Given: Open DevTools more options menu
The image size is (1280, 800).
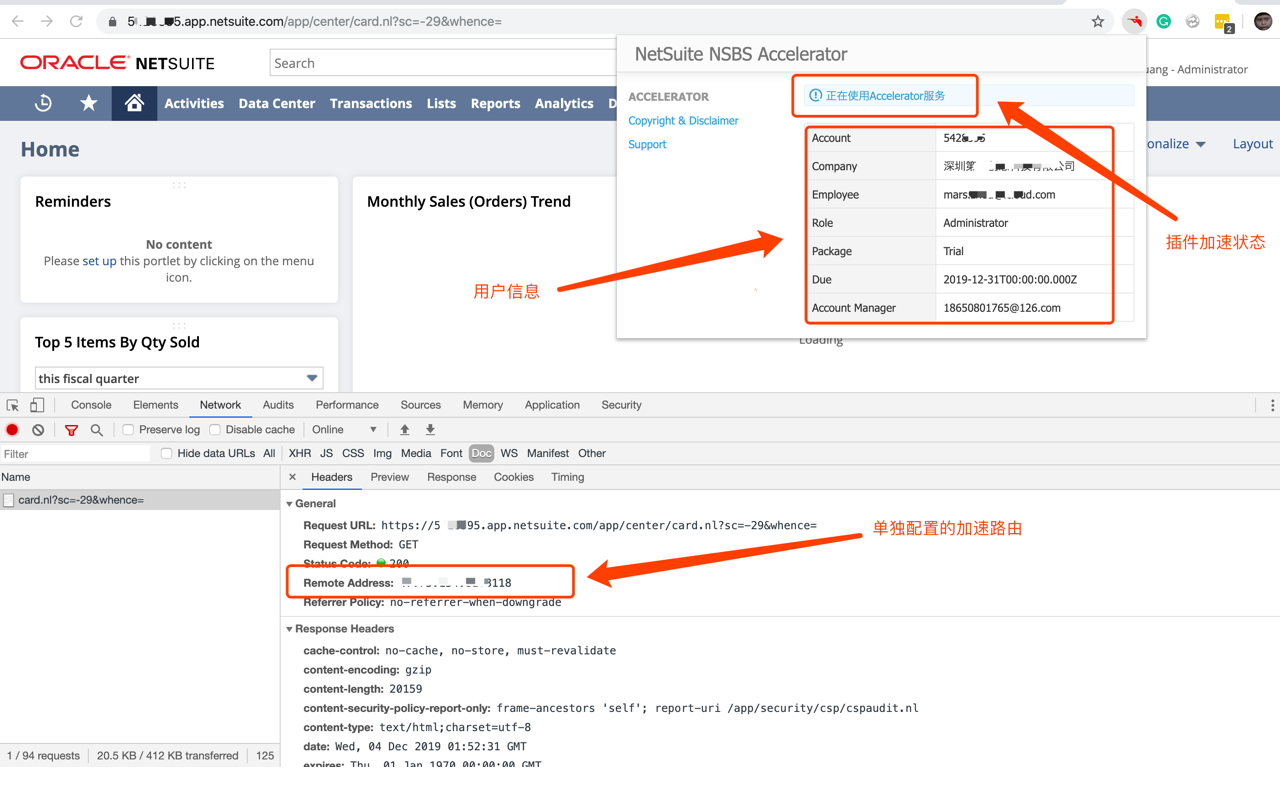Looking at the screenshot, I should 1272,405.
